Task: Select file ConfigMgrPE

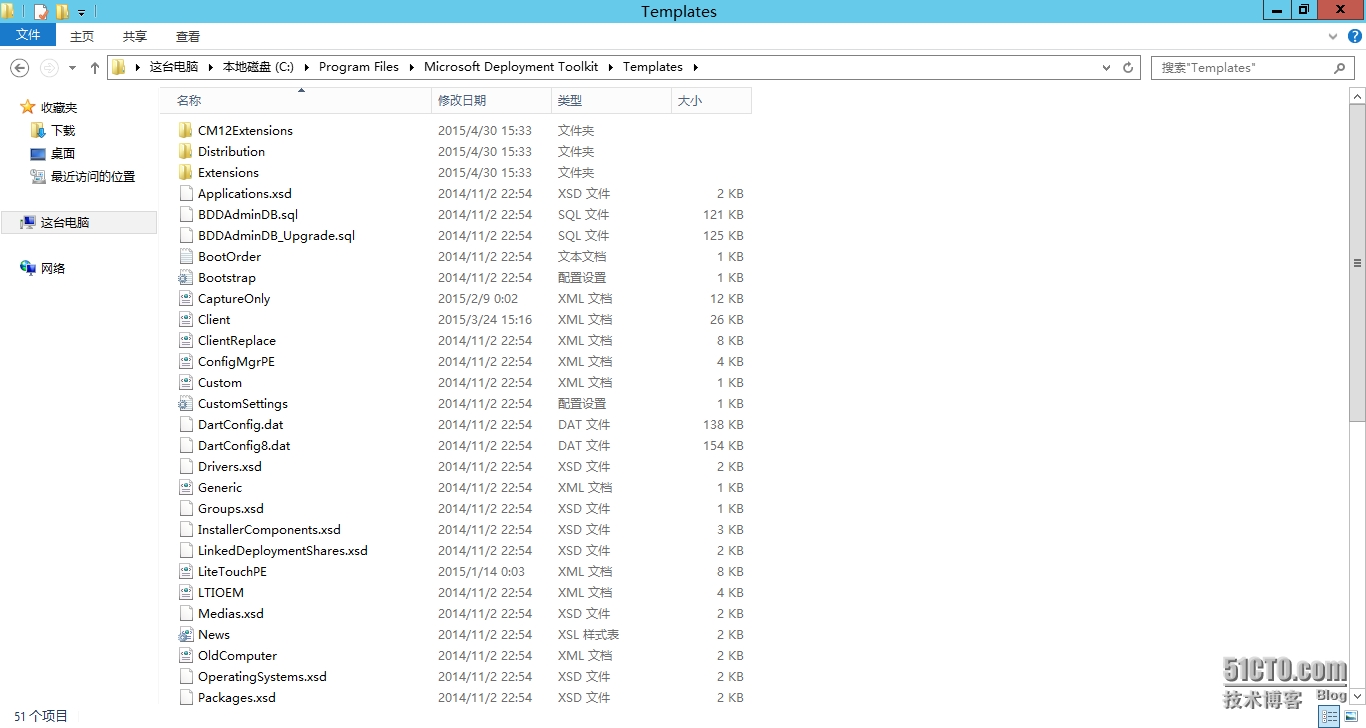Action: point(236,361)
